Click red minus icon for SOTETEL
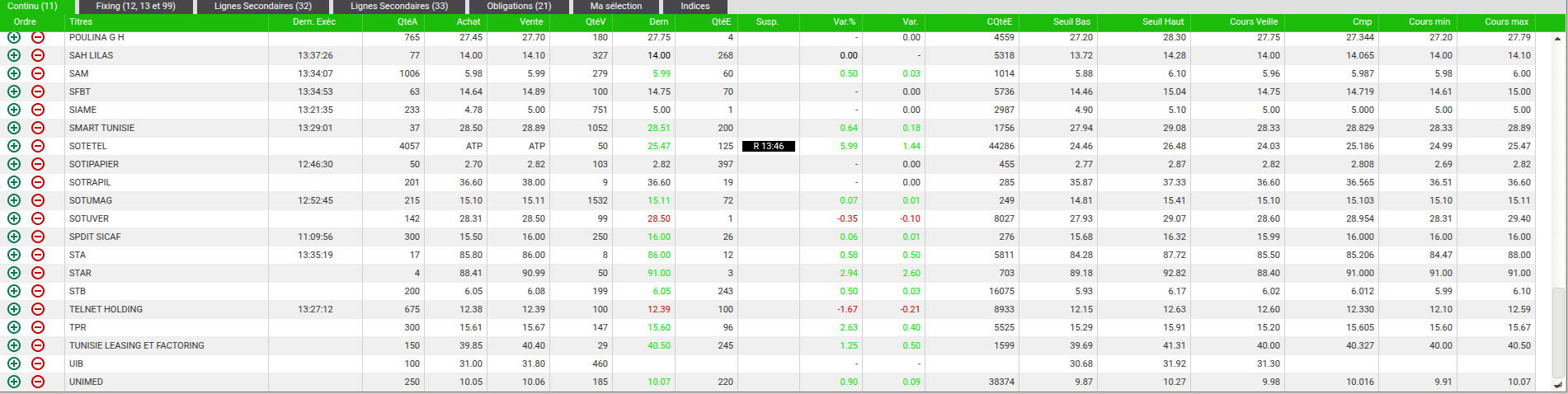The image size is (1568, 394). [38, 146]
